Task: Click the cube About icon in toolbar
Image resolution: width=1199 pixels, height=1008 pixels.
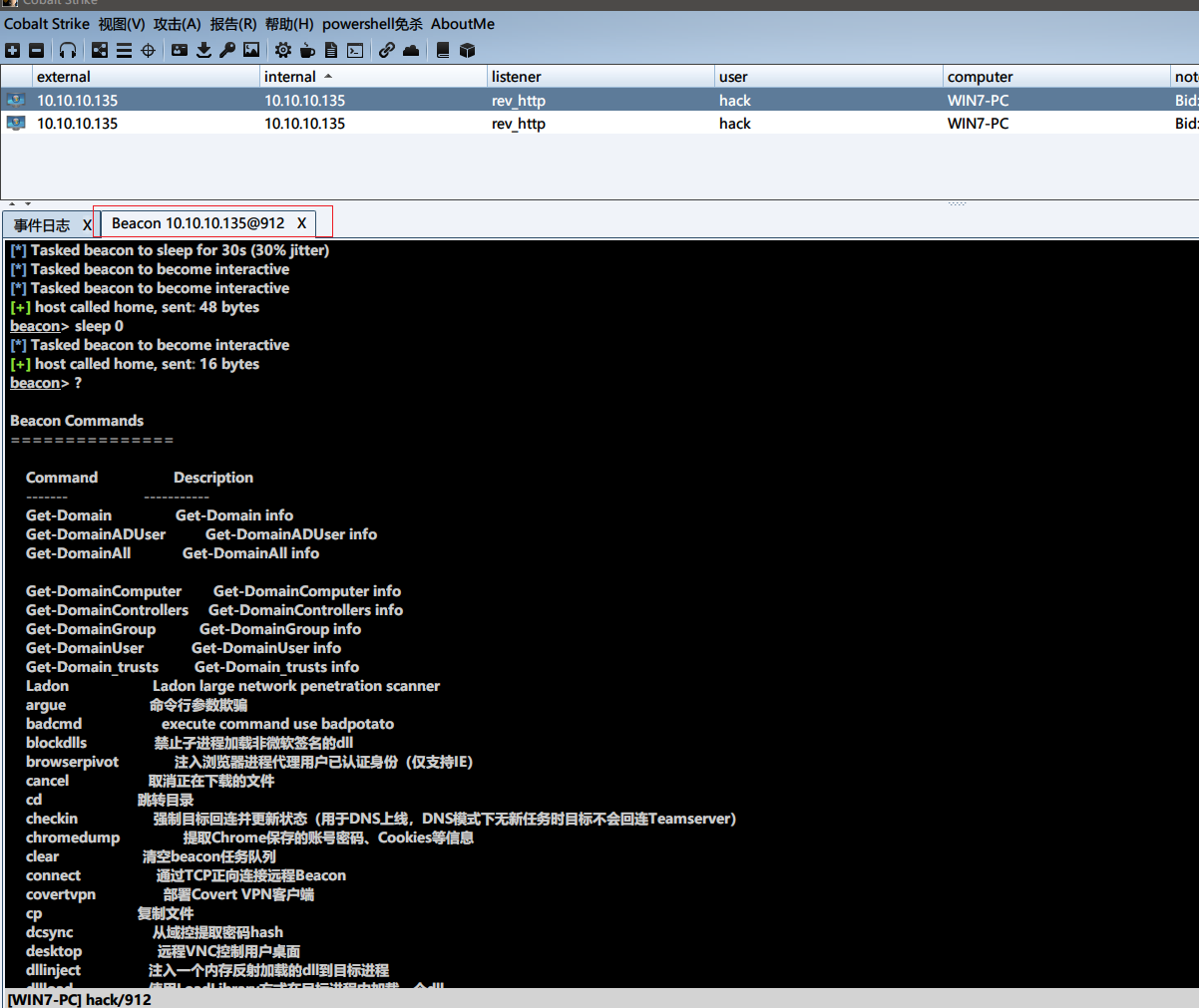Action: pyautogui.click(x=467, y=50)
